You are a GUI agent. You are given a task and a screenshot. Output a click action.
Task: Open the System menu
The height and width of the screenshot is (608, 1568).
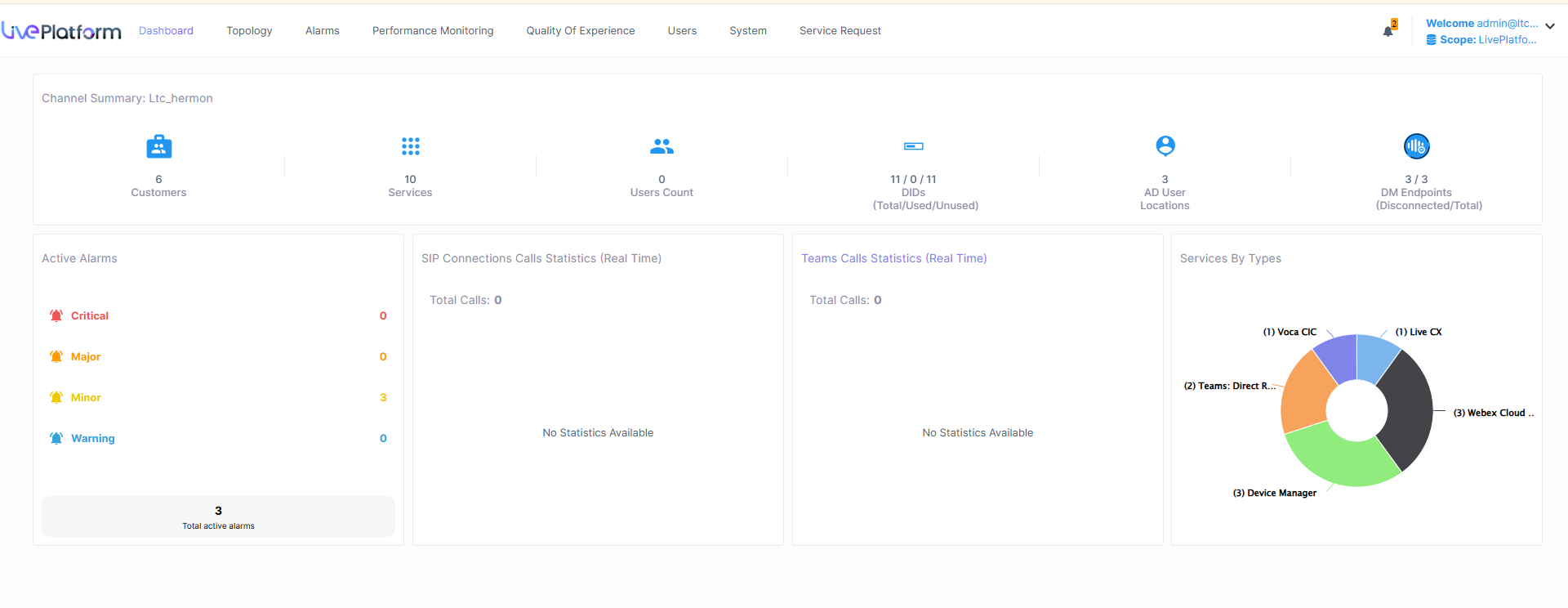(x=747, y=31)
